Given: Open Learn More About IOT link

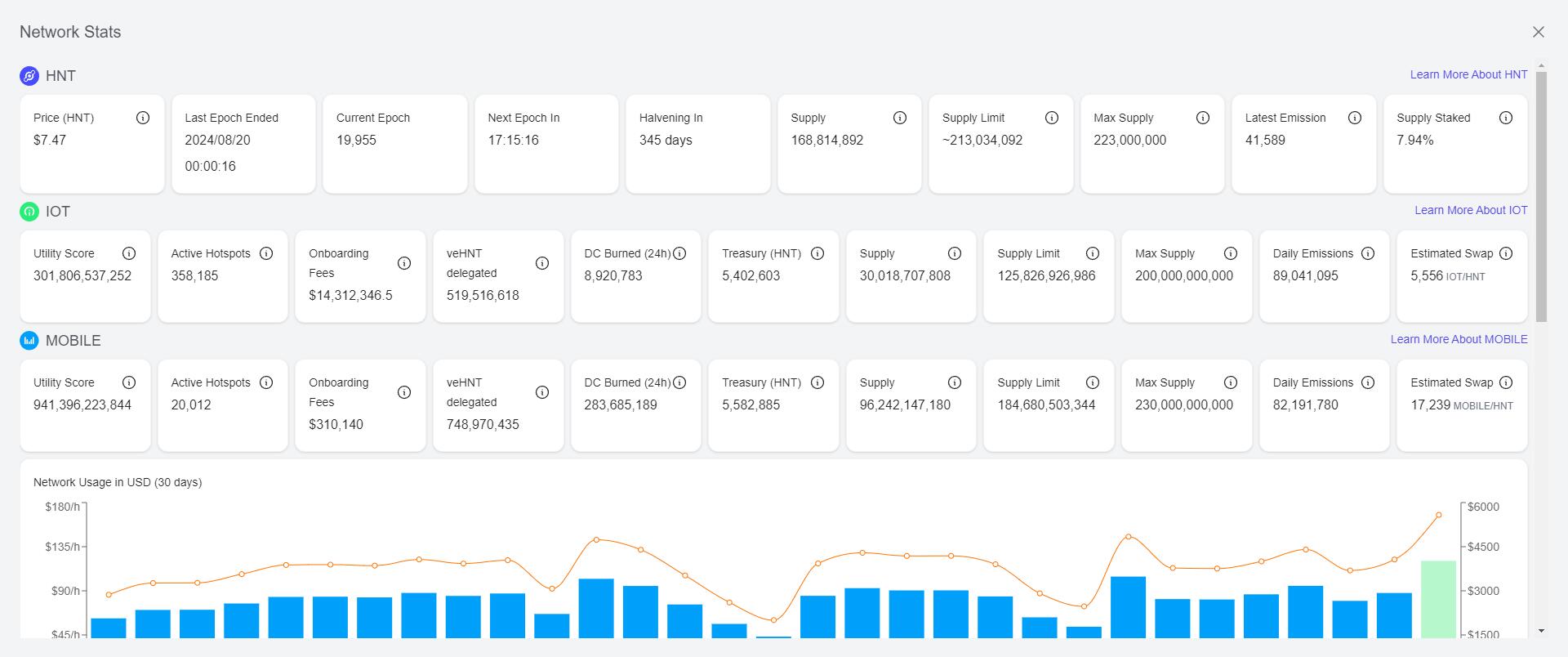Looking at the screenshot, I should point(1471,210).
